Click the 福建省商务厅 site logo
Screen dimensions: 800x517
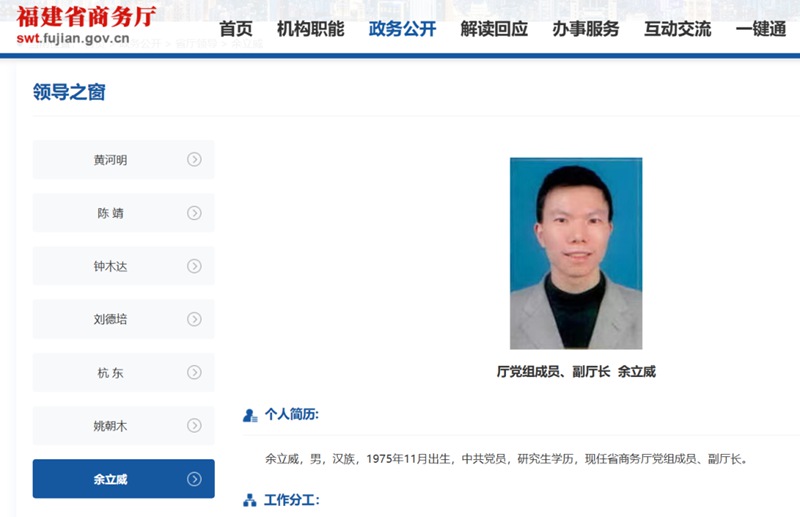click(85, 24)
